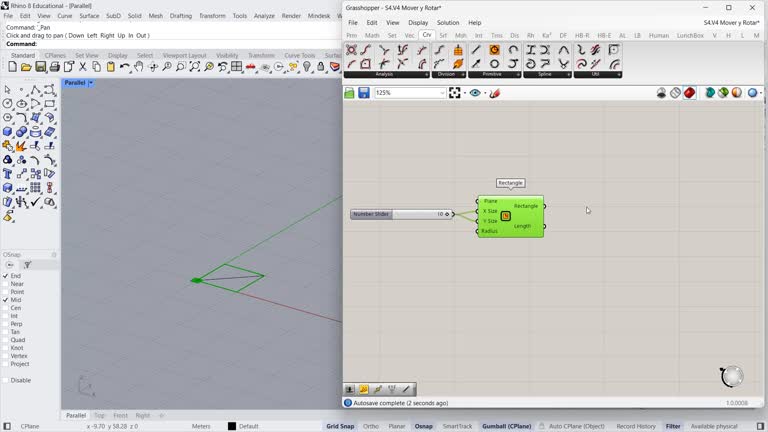Click the Text object tool in left sidebar

[x=8, y=173]
